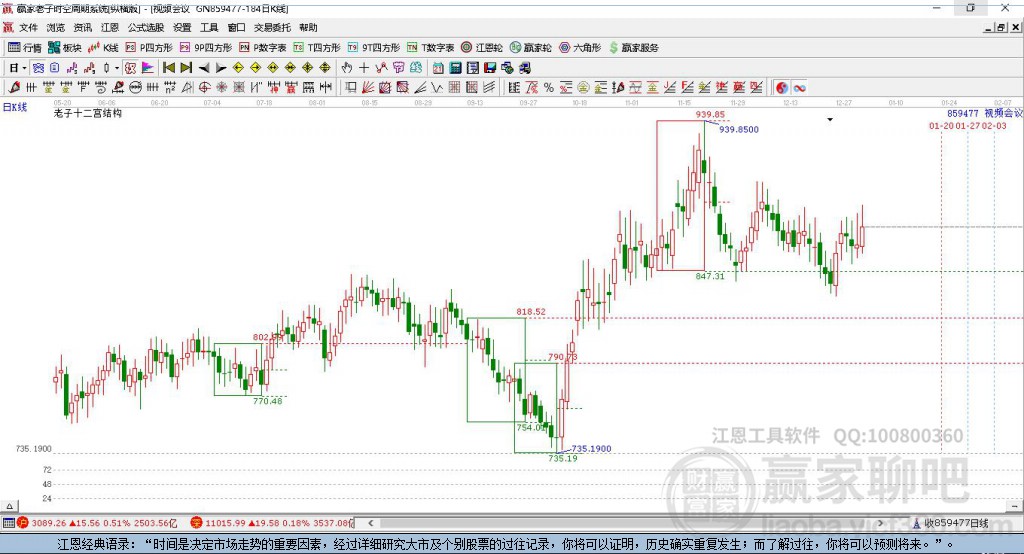Image resolution: width=1024 pixels, height=554 pixels.
Task: Open the 板块 sector view
Action: coord(65,48)
